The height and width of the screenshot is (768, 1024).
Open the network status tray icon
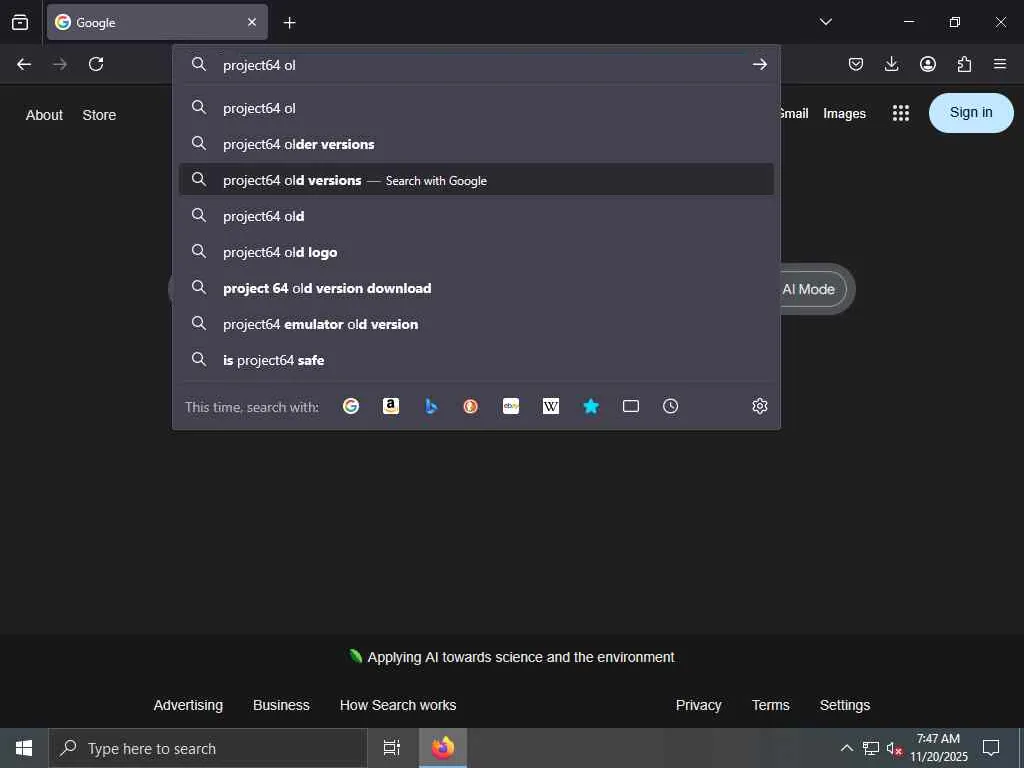point(871,748)
